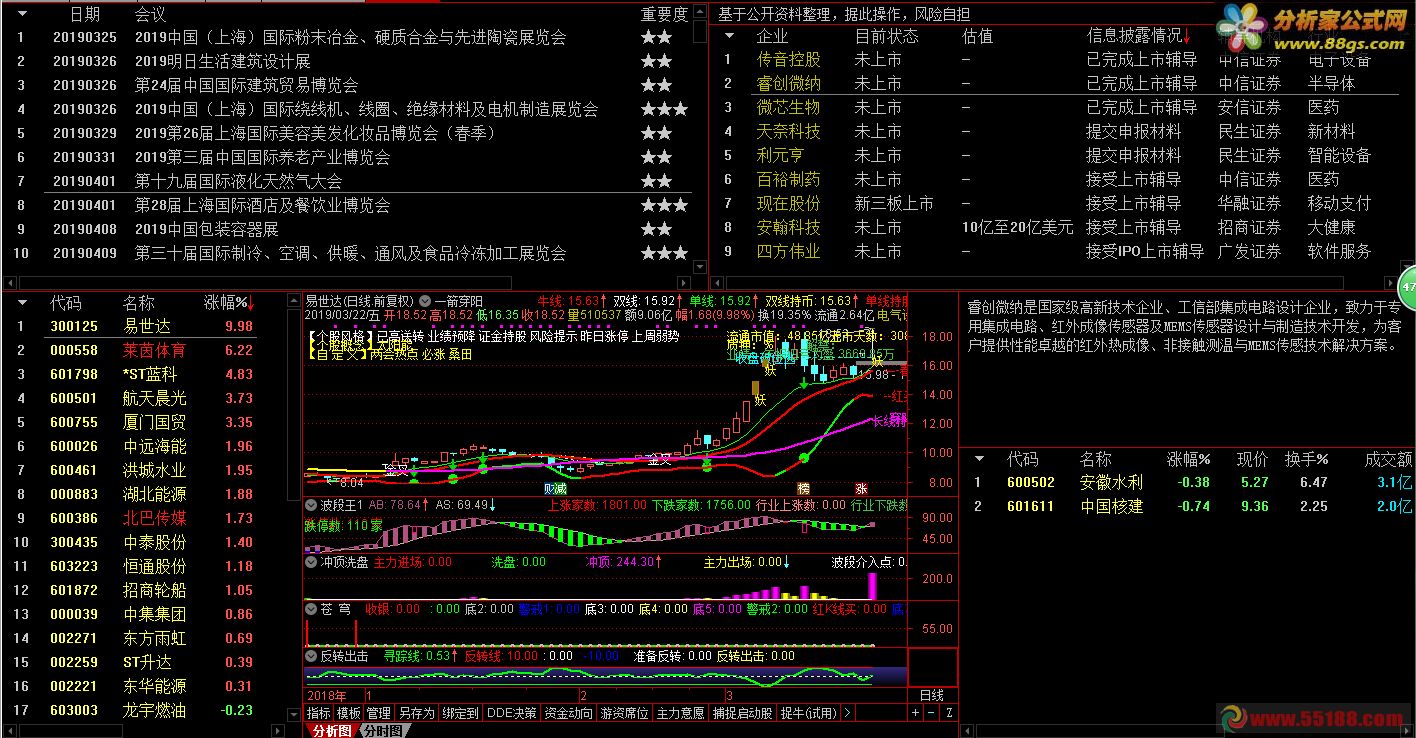Sort stock list by 代码 header
This screenshot has height=738, width=1416.
point(66,302)
